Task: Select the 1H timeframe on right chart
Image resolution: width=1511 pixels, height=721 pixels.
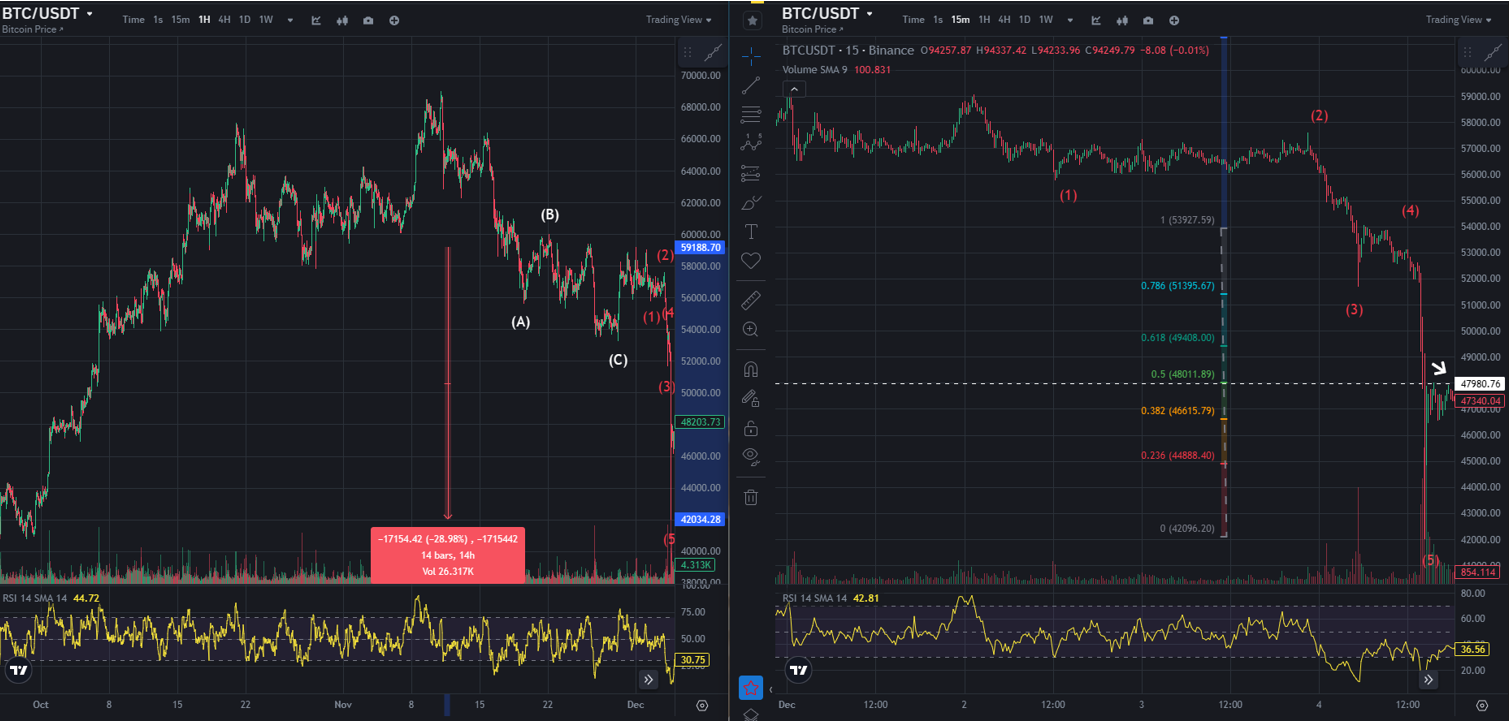Action: 984,20
